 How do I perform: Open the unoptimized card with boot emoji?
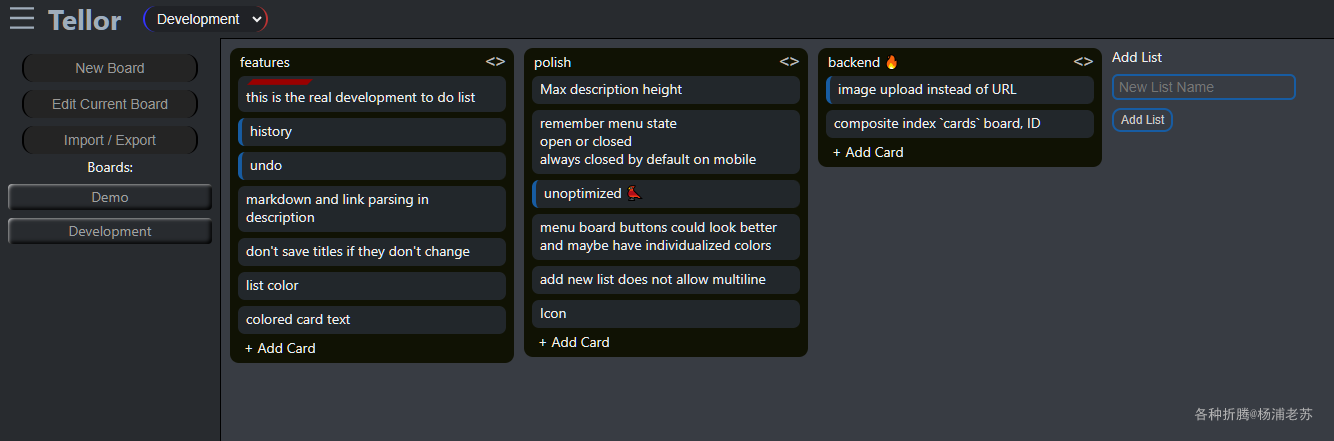coord(666,193)
